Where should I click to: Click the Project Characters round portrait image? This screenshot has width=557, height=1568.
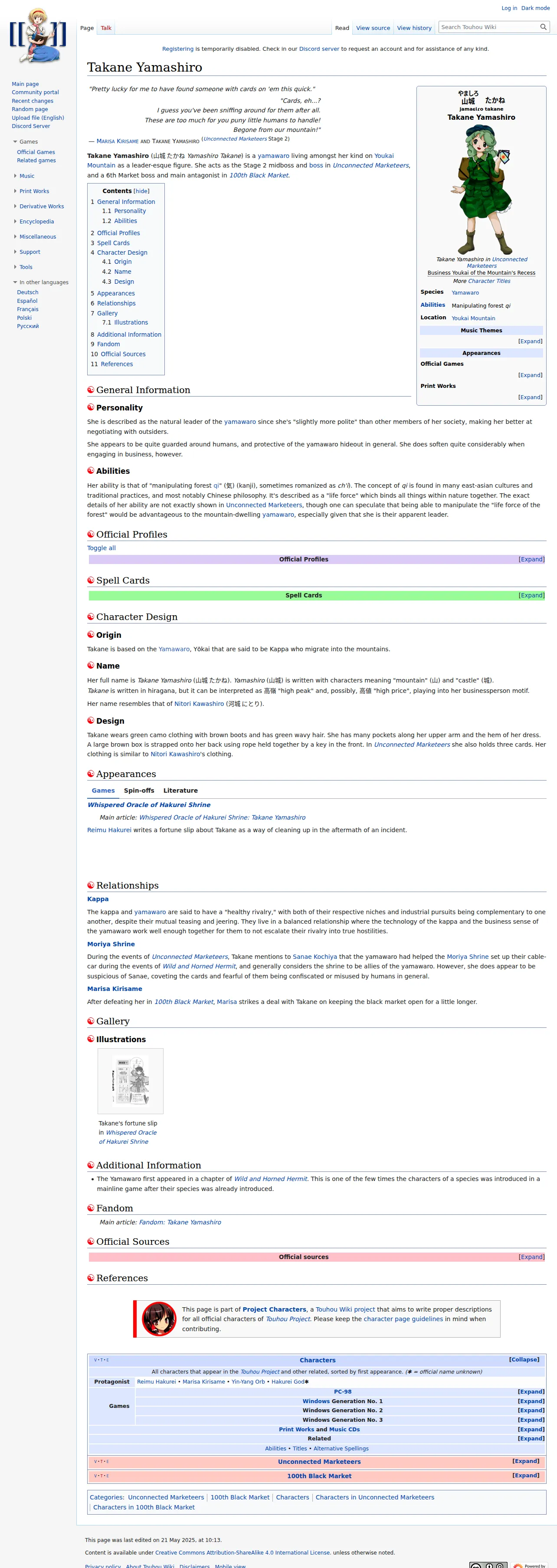(x=159, y=1319)
